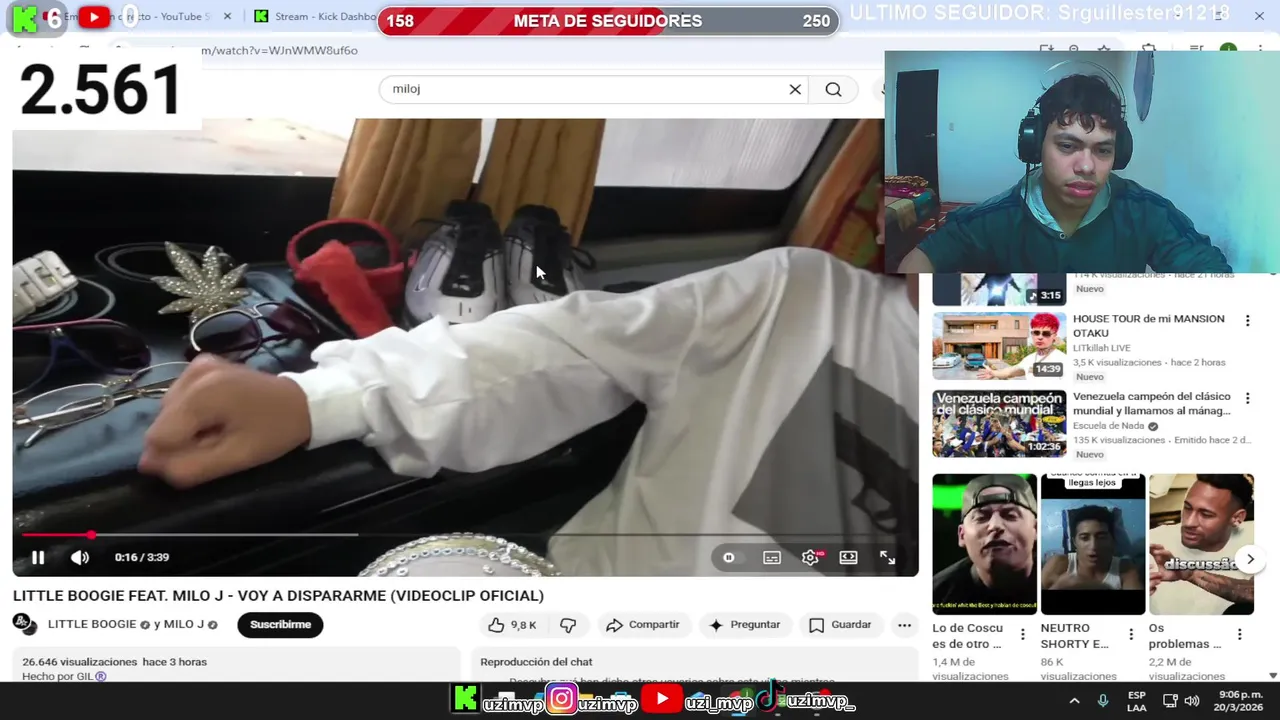Open the 'Reproducción del chat' panel
The width and height of the screenshot is (1280, 720).
click(694, 666)
